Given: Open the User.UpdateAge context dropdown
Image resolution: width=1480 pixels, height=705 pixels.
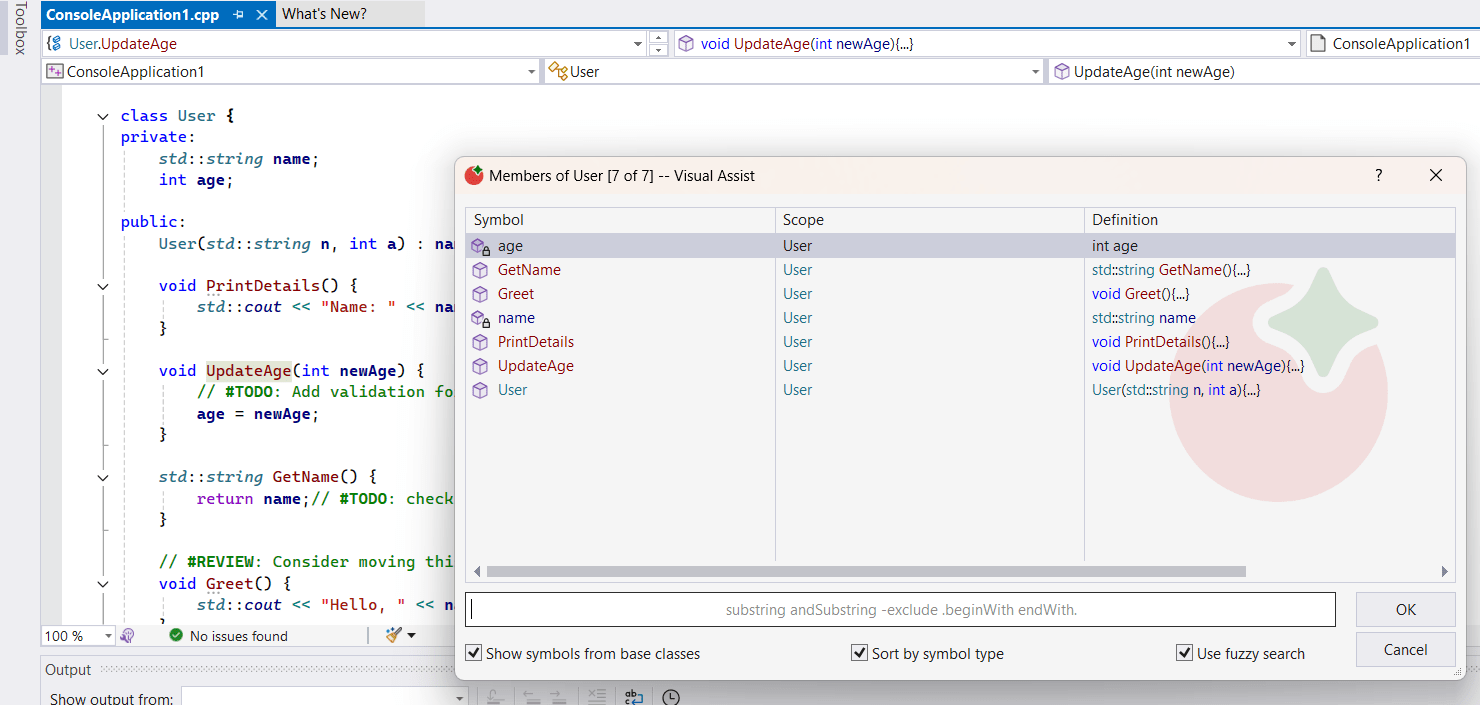Looking at the screenshot, I should tap(638, 44).
